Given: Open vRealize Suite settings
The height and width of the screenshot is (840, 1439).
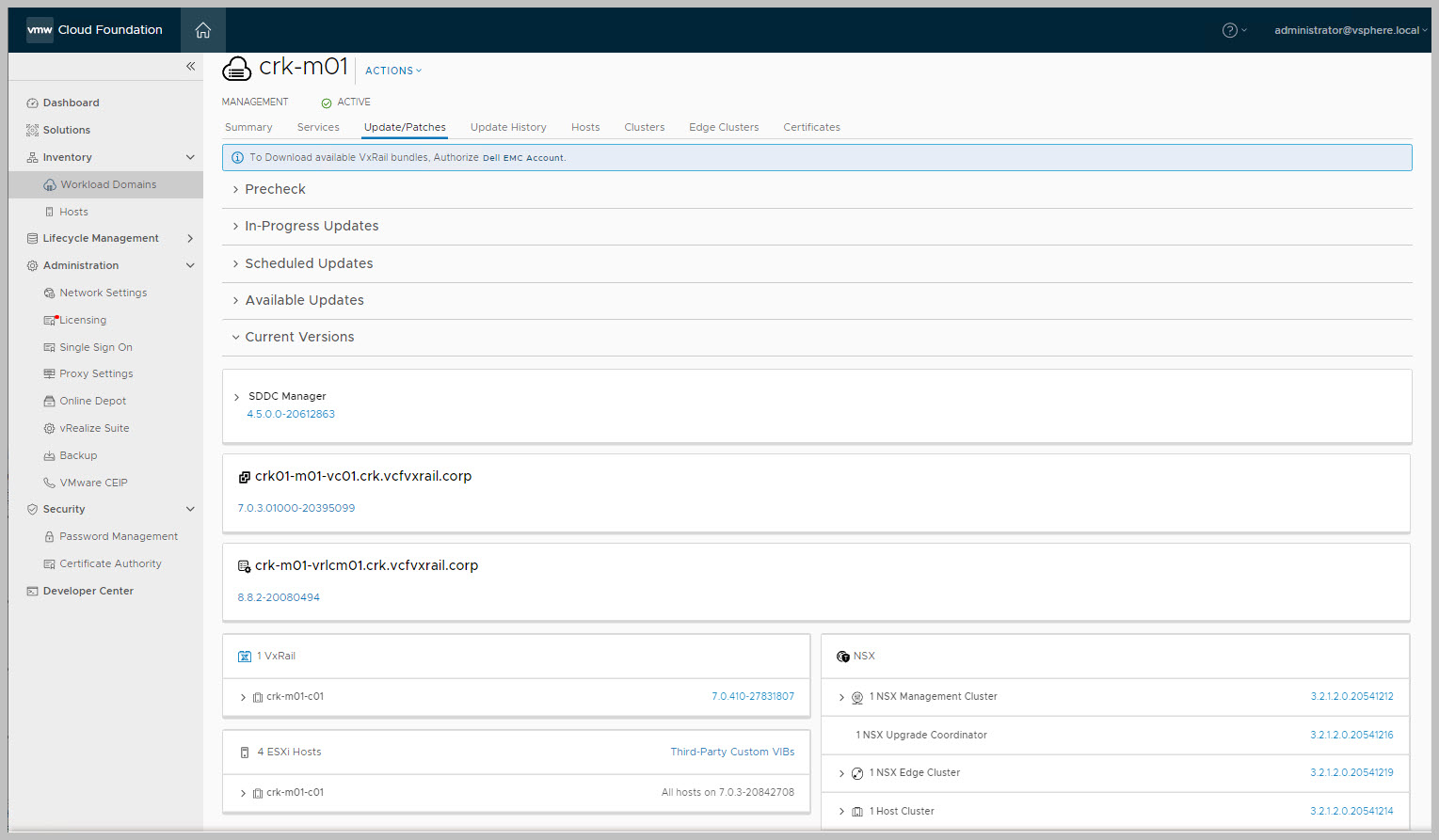Looking at the screenshot, I should tap(94, 428).
